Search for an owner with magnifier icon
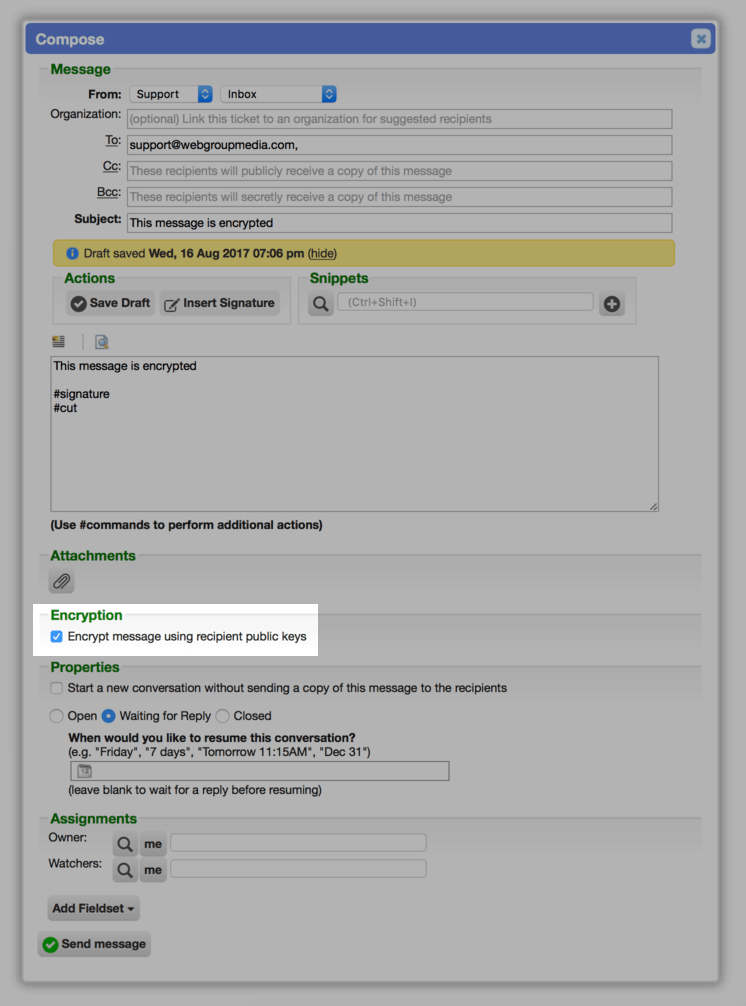The image size is (746, 1006). coord(125,844)
